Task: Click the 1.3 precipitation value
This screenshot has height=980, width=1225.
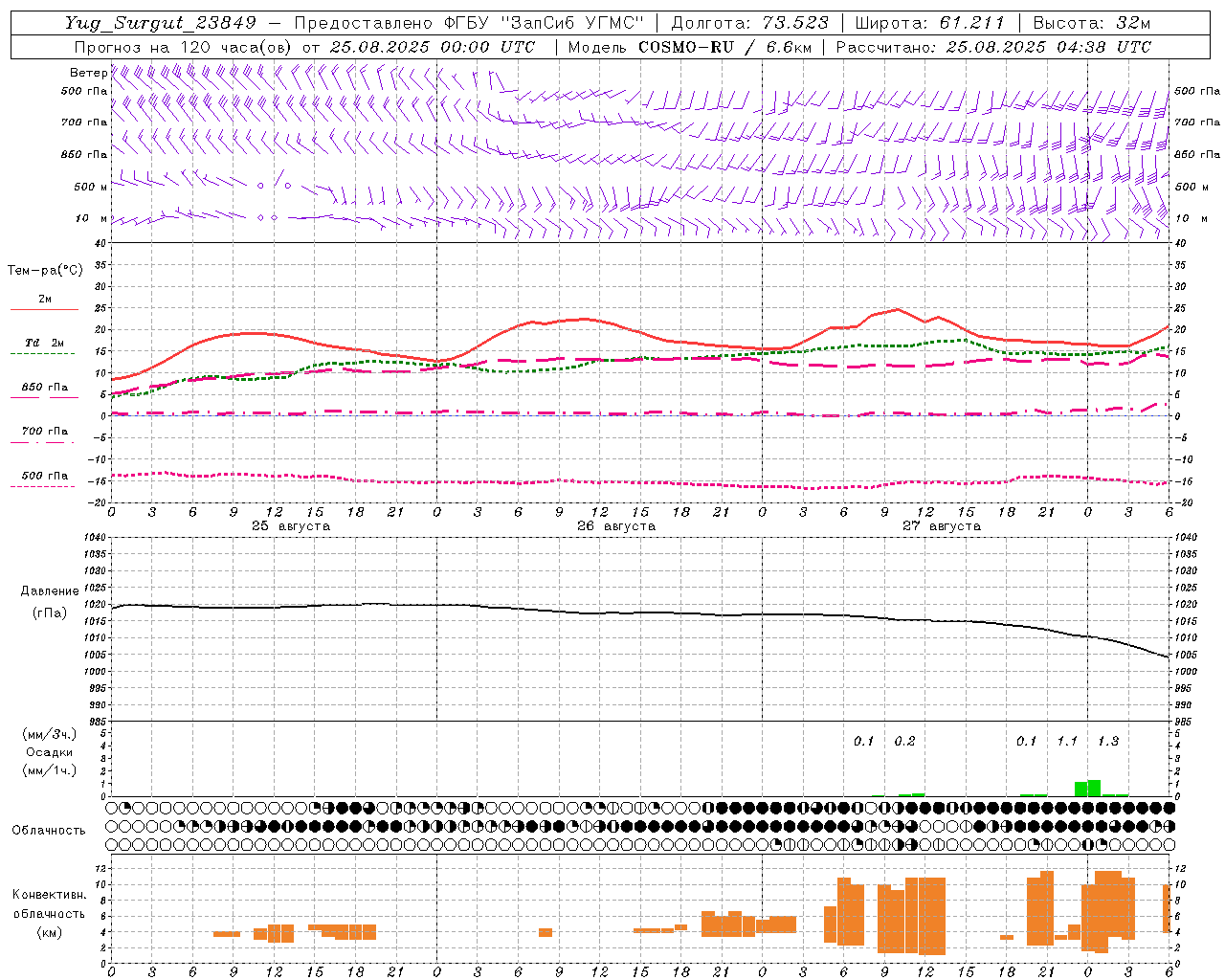Action: pos(1108,741)
